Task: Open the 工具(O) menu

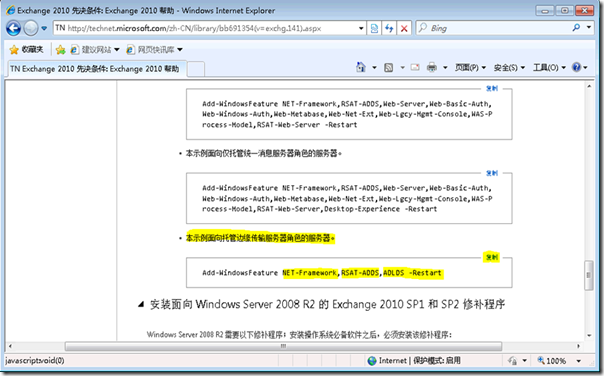Action: 549,68
